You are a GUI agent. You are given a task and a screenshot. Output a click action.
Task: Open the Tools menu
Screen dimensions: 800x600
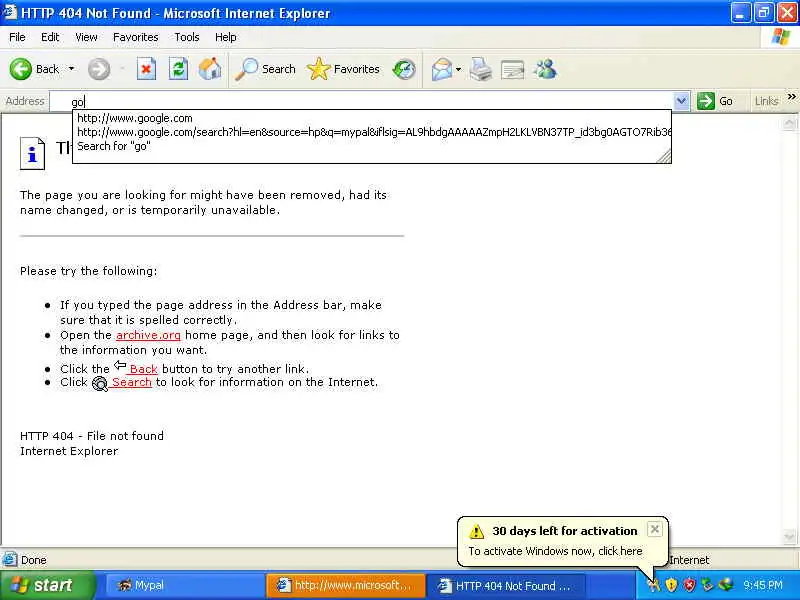[187, 37]
